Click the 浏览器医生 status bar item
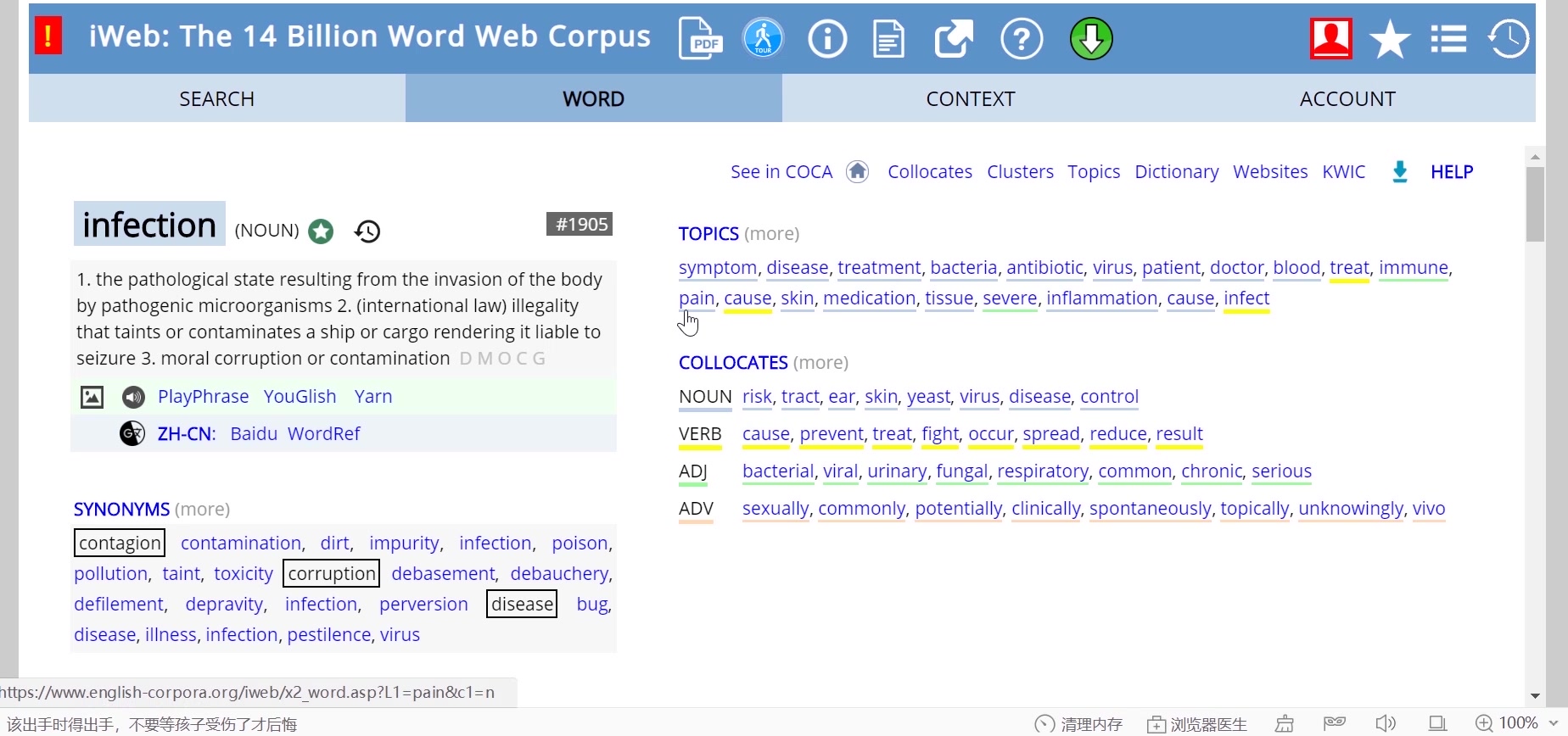This screenshot has height=736, width=1568. click(x=1197, y=724)
